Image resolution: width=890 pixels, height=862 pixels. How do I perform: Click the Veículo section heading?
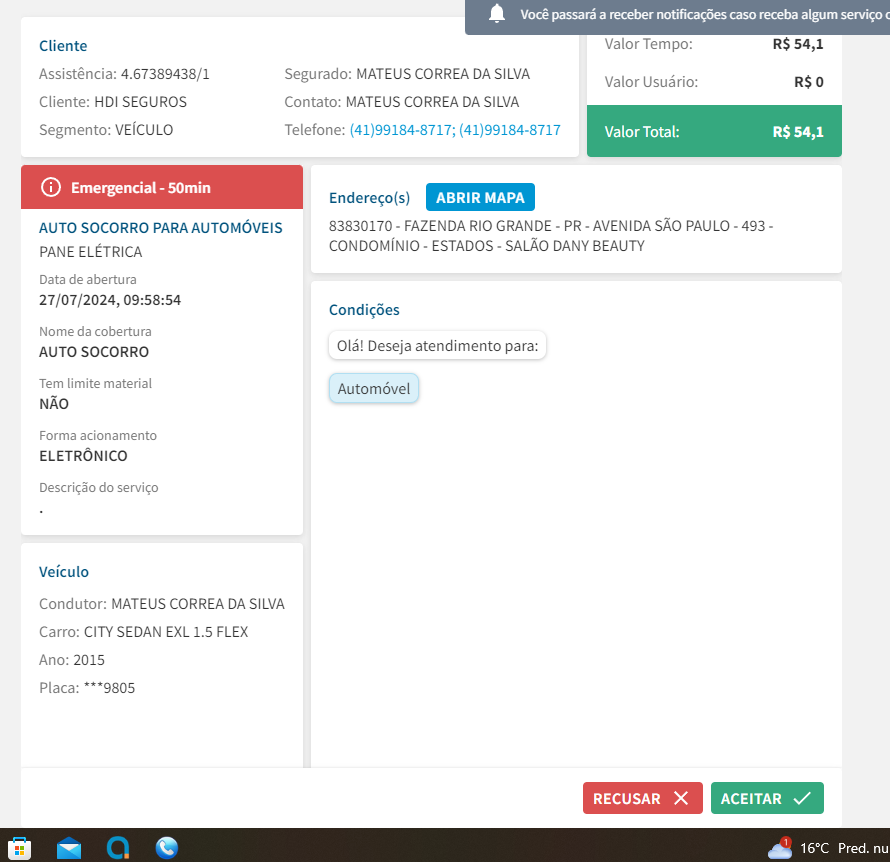pyautogui.click(x=64, y=571)
